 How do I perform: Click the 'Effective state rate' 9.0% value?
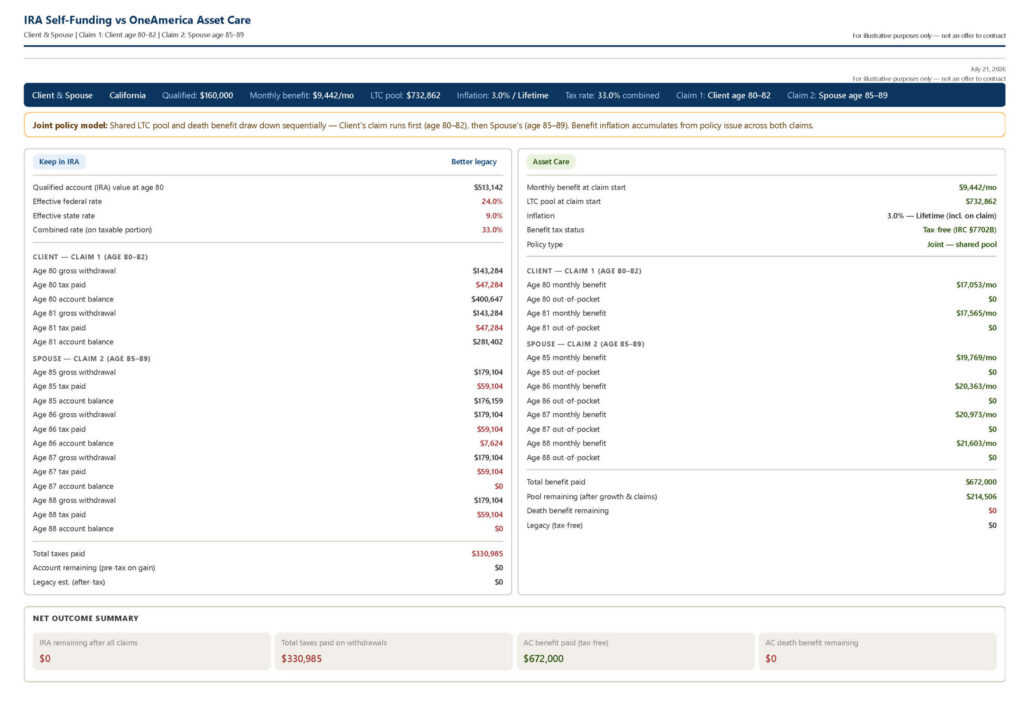(494, 216)
